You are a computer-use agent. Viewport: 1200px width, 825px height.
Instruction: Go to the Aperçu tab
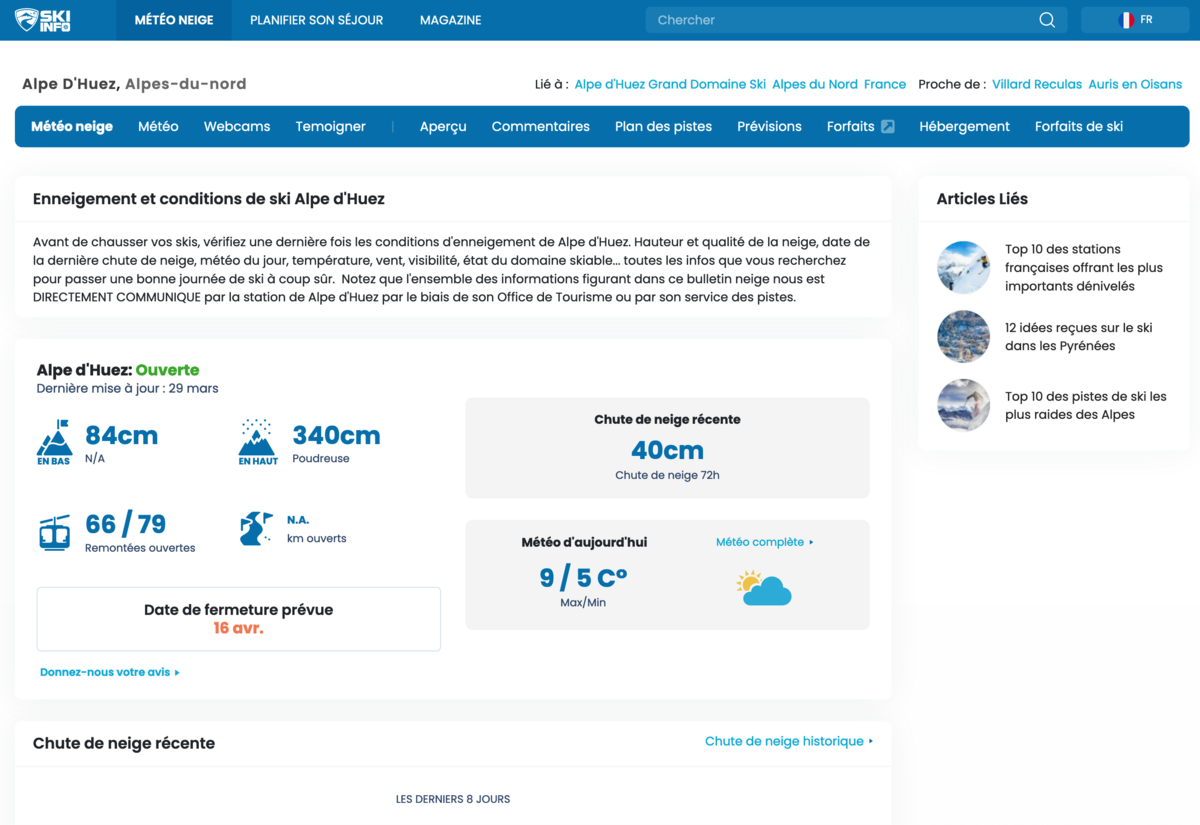(x=443, y=127)
